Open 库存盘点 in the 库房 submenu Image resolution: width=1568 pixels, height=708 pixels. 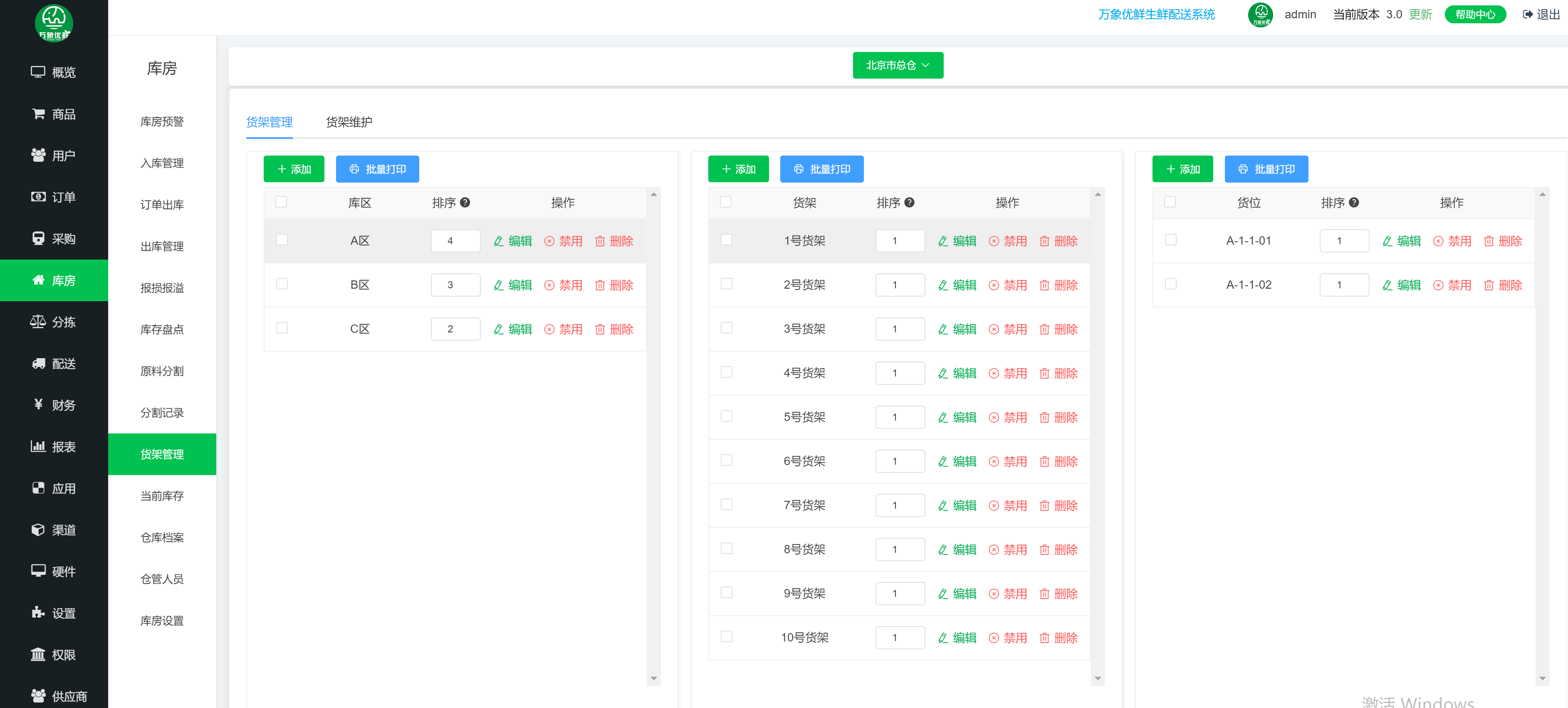tap(162, 329)
